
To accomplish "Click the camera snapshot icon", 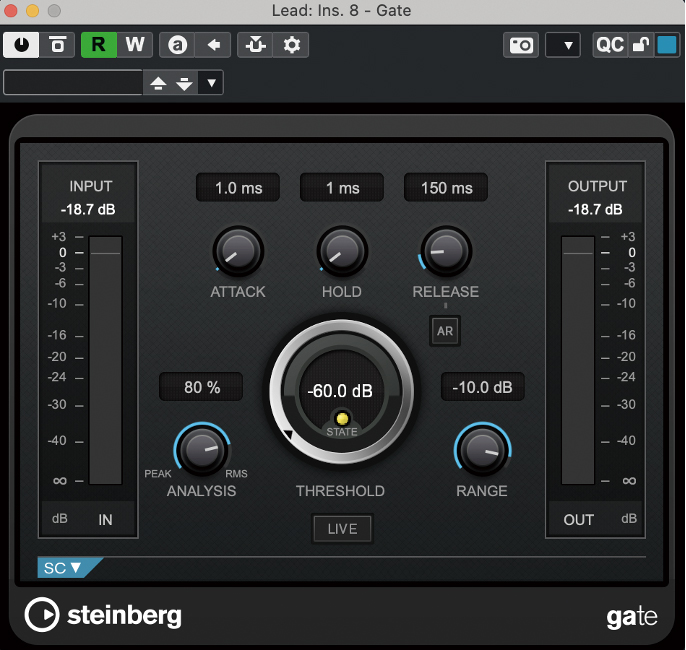I will [x=521, y=45].
